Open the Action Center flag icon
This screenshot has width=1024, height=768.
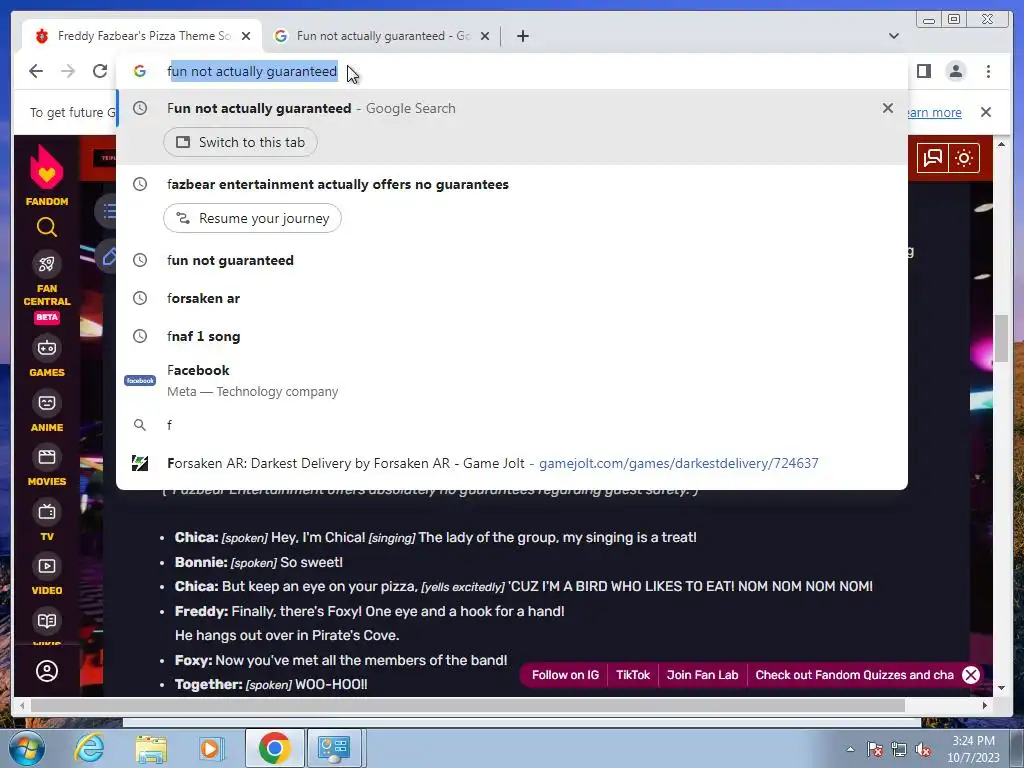pos(874,749)
